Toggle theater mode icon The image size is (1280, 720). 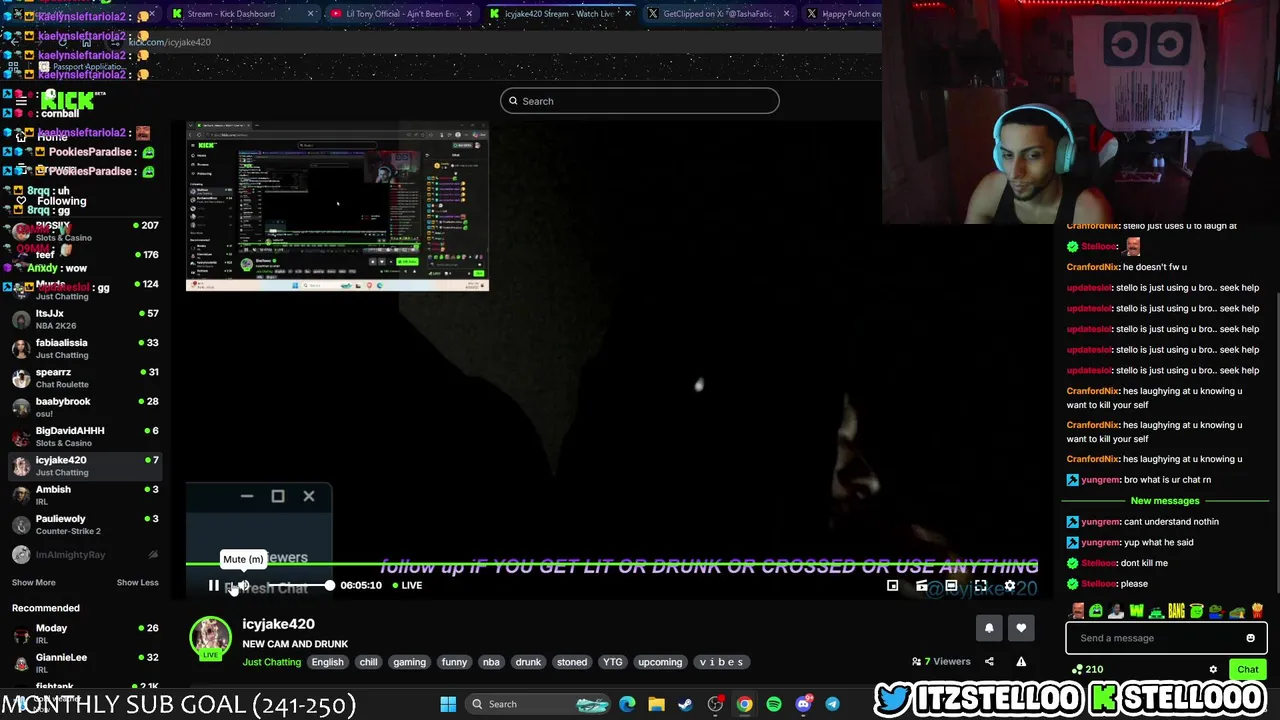tap(951, 586)
